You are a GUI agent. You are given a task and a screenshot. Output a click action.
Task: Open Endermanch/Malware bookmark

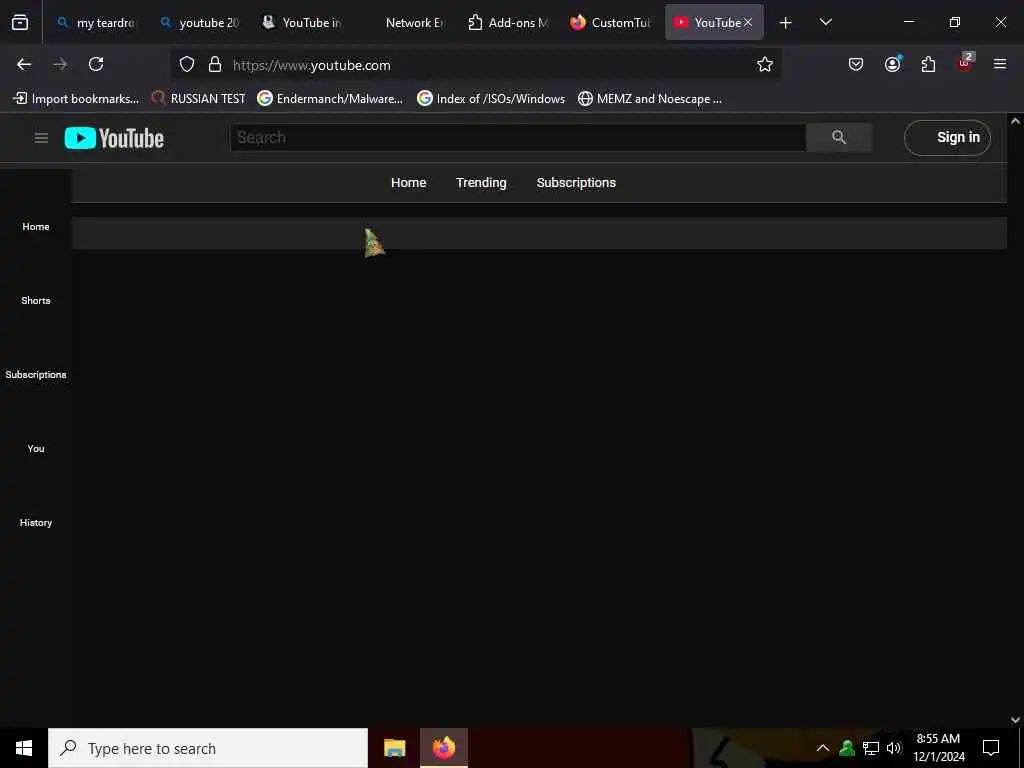coord(330,99)
